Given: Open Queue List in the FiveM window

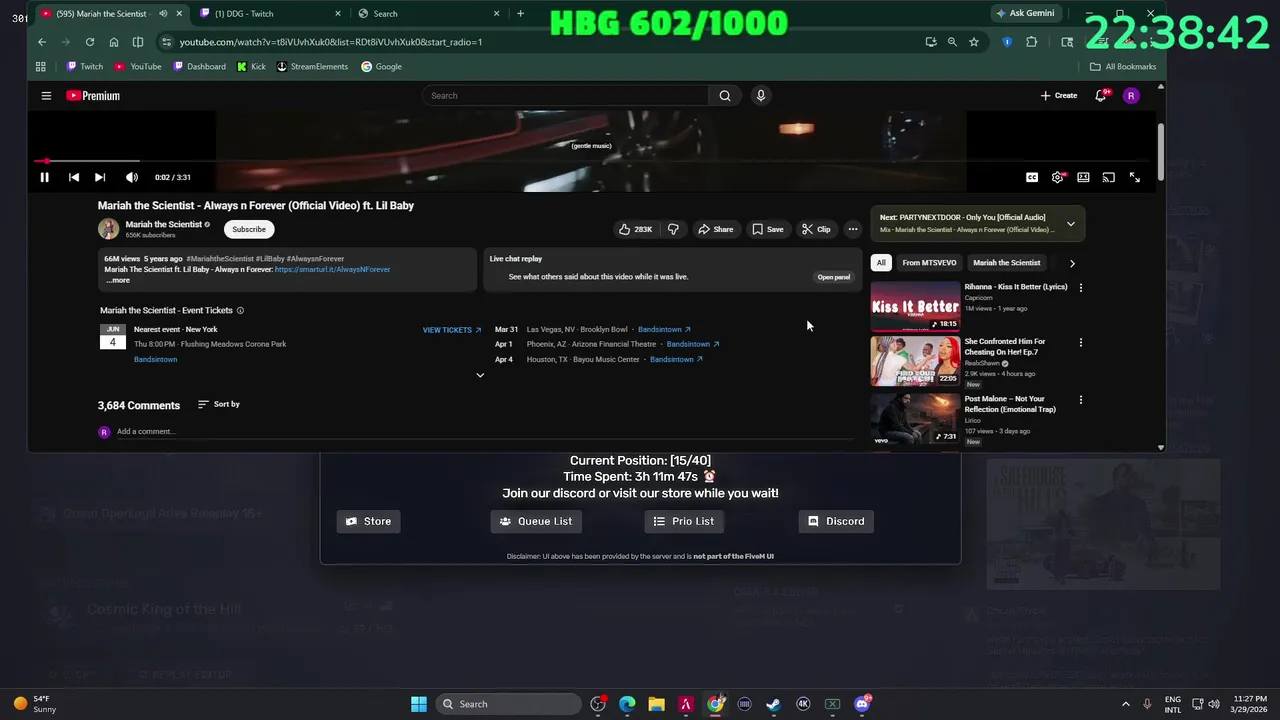Looking at the screenshot, I should pyautogui.click(x=536, y=521).
